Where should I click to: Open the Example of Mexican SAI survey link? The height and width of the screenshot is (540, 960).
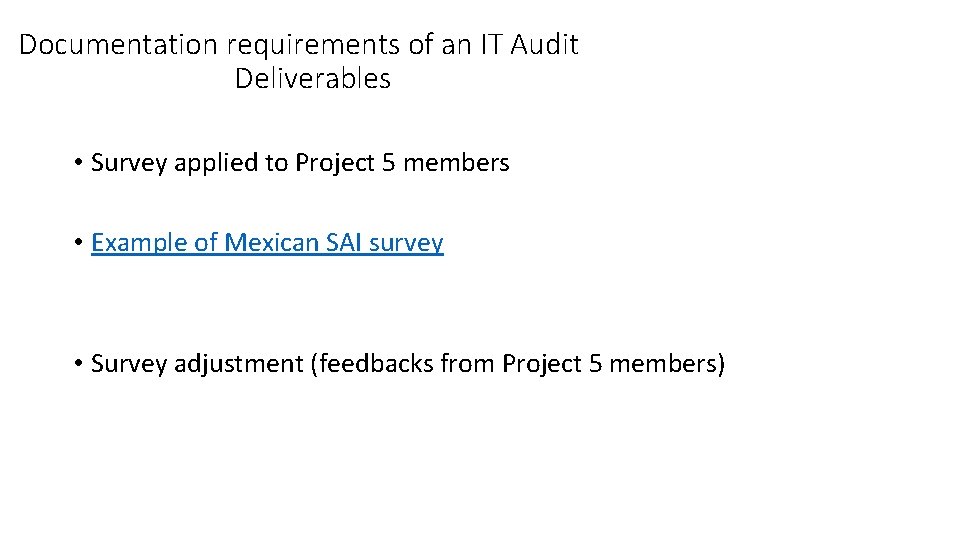267,243
